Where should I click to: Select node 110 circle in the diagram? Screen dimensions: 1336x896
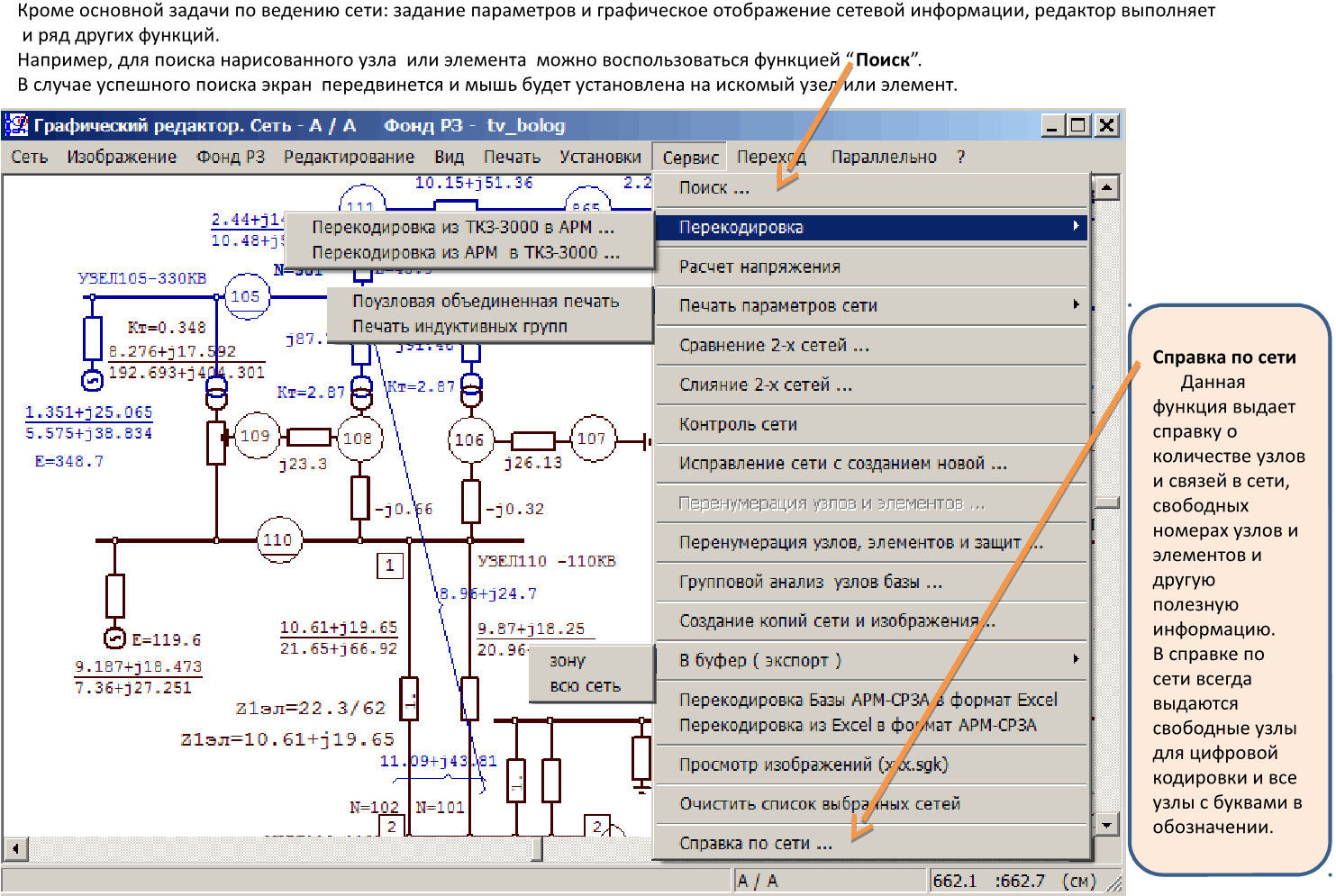(277, 539)
